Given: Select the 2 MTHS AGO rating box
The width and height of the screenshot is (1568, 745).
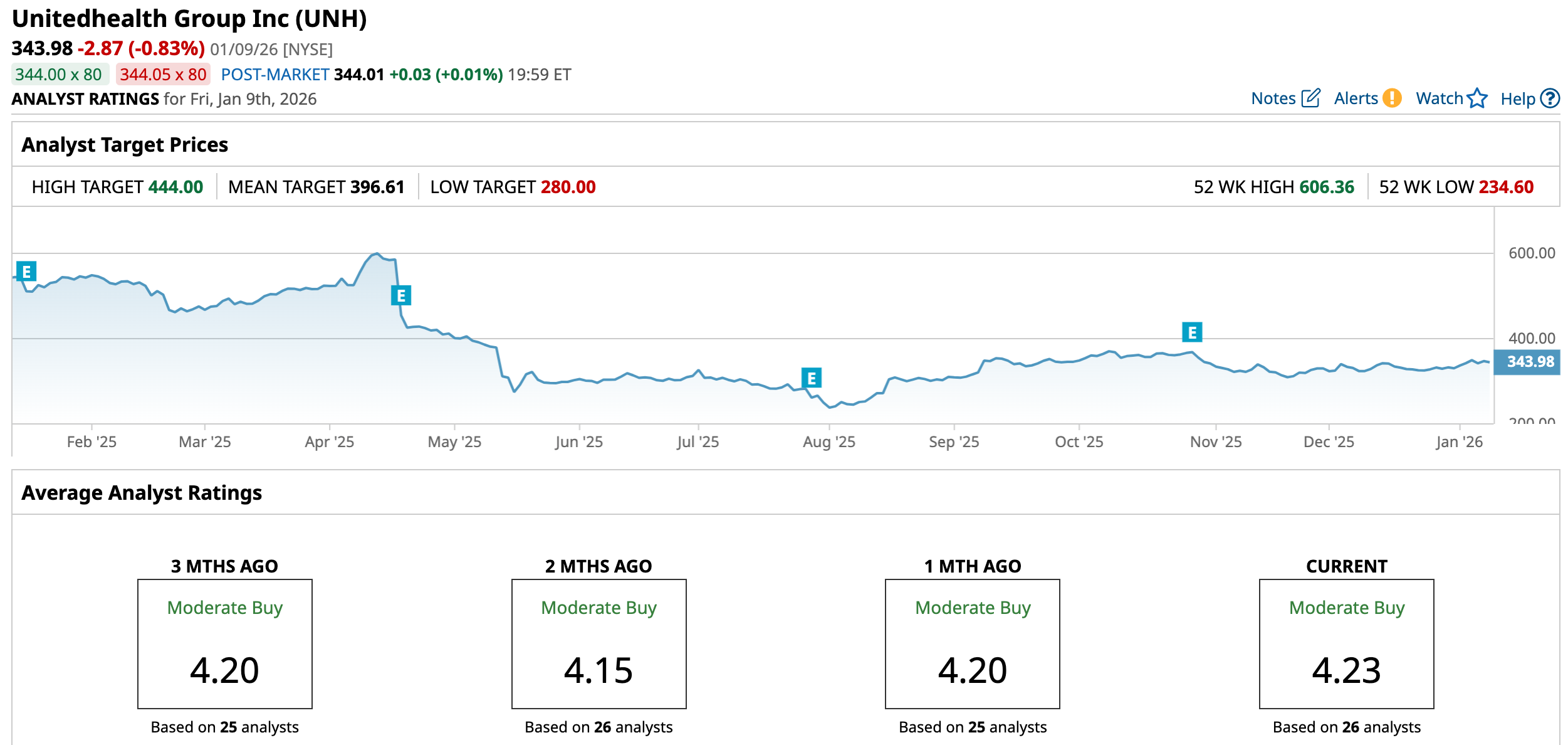Looking at the screenshot, I should click(598, 643).
